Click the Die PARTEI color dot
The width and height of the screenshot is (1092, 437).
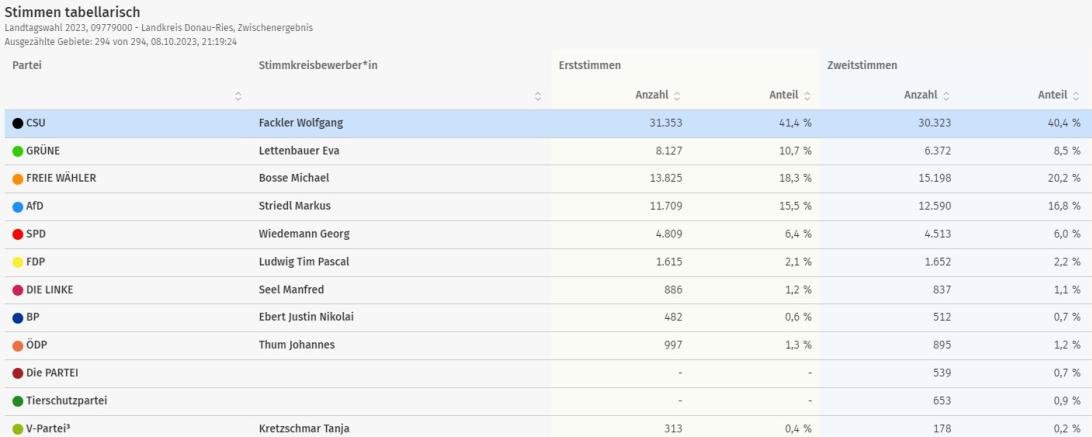click(x=18, y=374)
